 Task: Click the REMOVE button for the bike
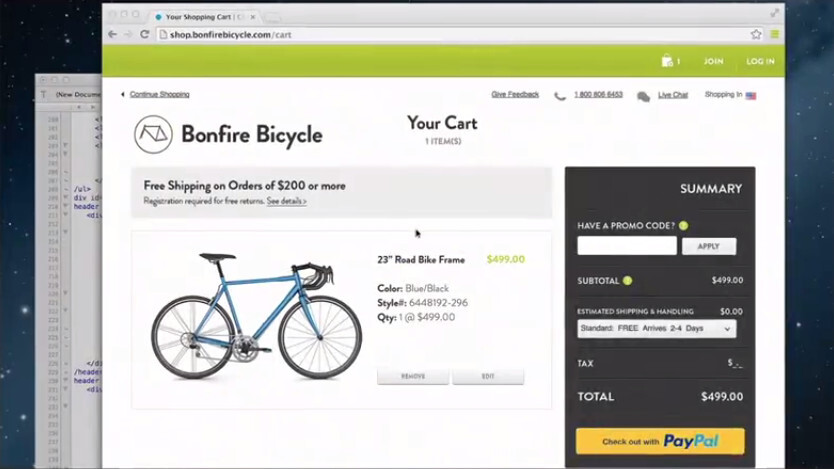(413, 376)
